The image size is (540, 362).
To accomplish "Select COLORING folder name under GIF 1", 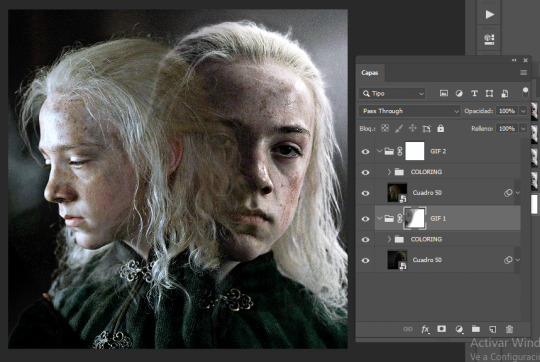I will (426, 239).
